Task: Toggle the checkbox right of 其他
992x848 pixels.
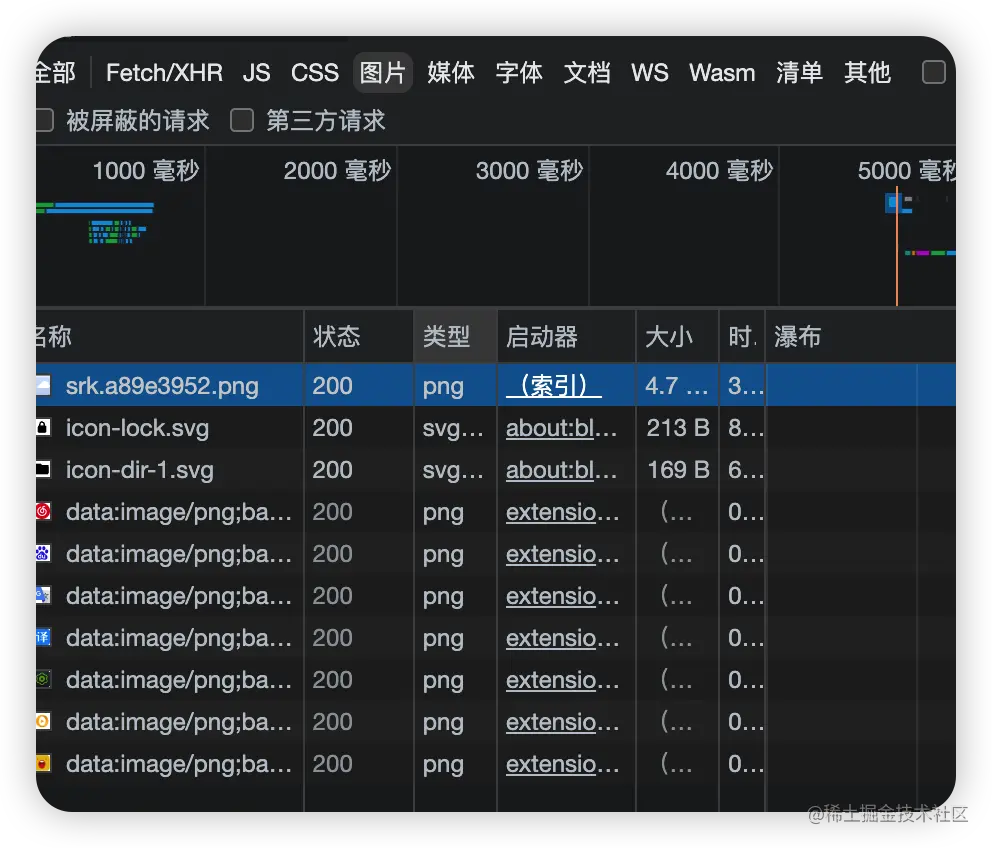Action: tap(934, 72)
